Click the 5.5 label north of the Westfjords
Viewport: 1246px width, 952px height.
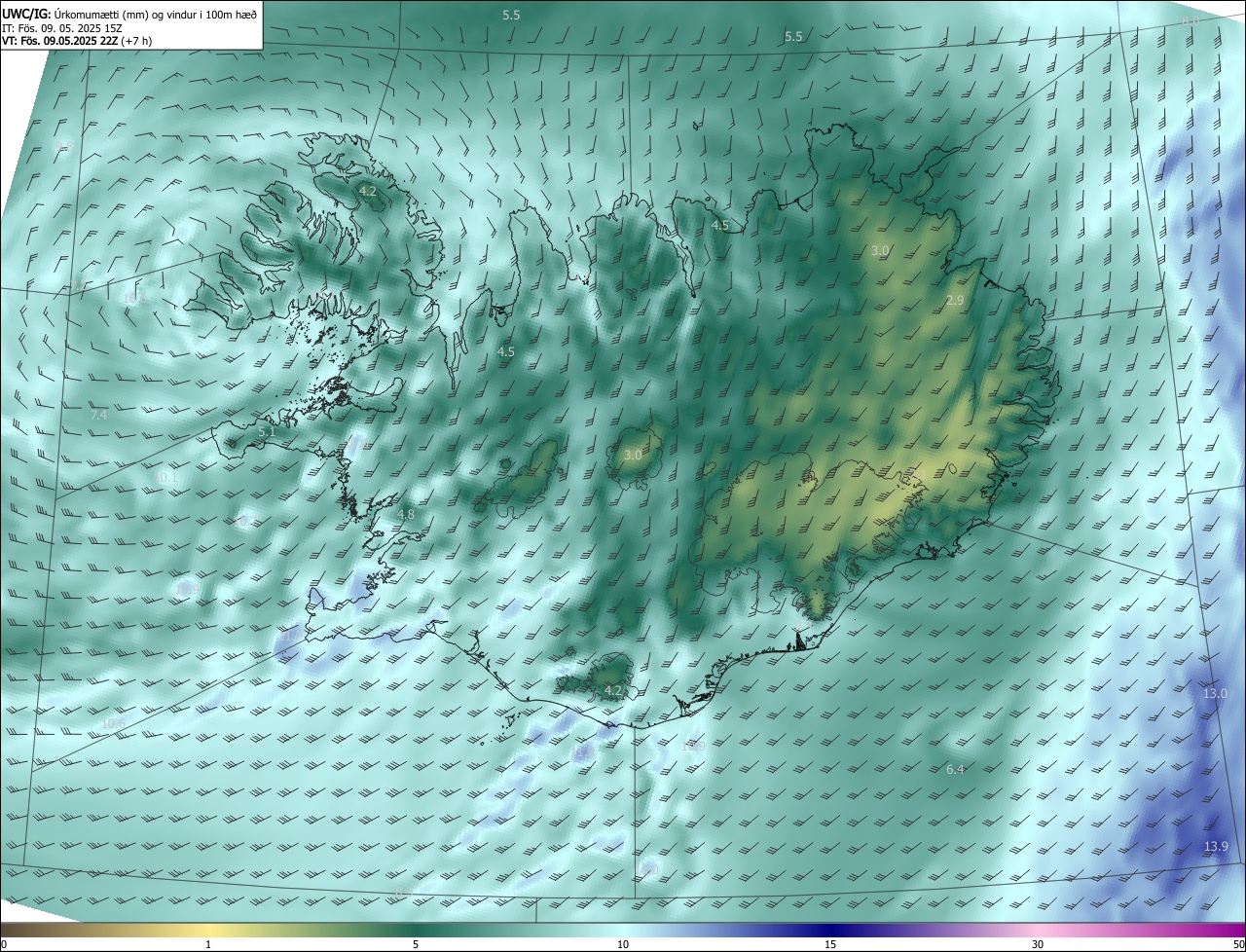[511, 15]
